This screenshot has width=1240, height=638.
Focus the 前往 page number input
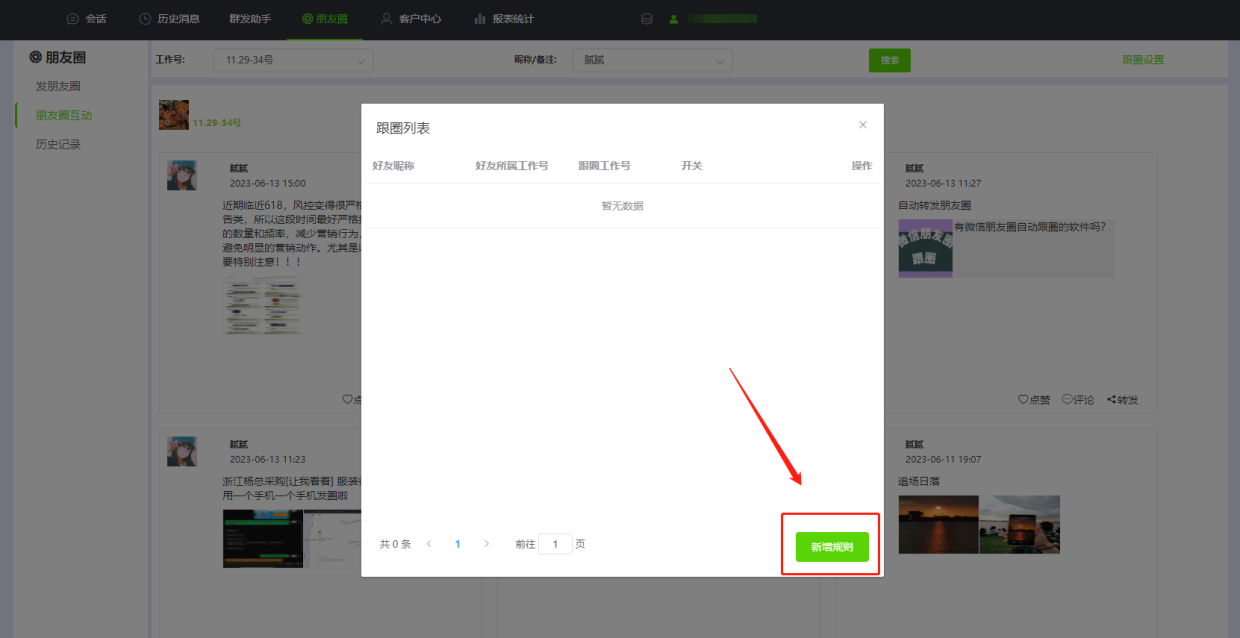pyautogui.click(x=555, y=544)
